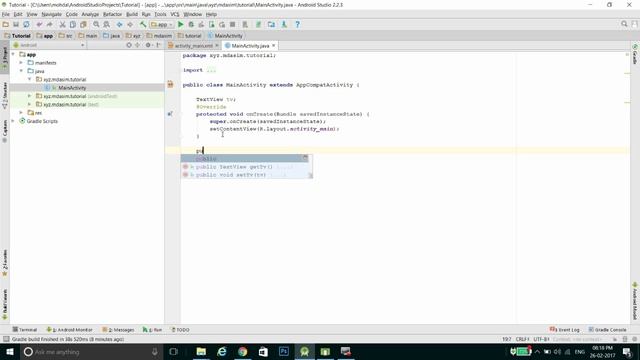Screen dimensions: 640x360
Task: Click the Cut scissors icon
Action: pos(62,24)
